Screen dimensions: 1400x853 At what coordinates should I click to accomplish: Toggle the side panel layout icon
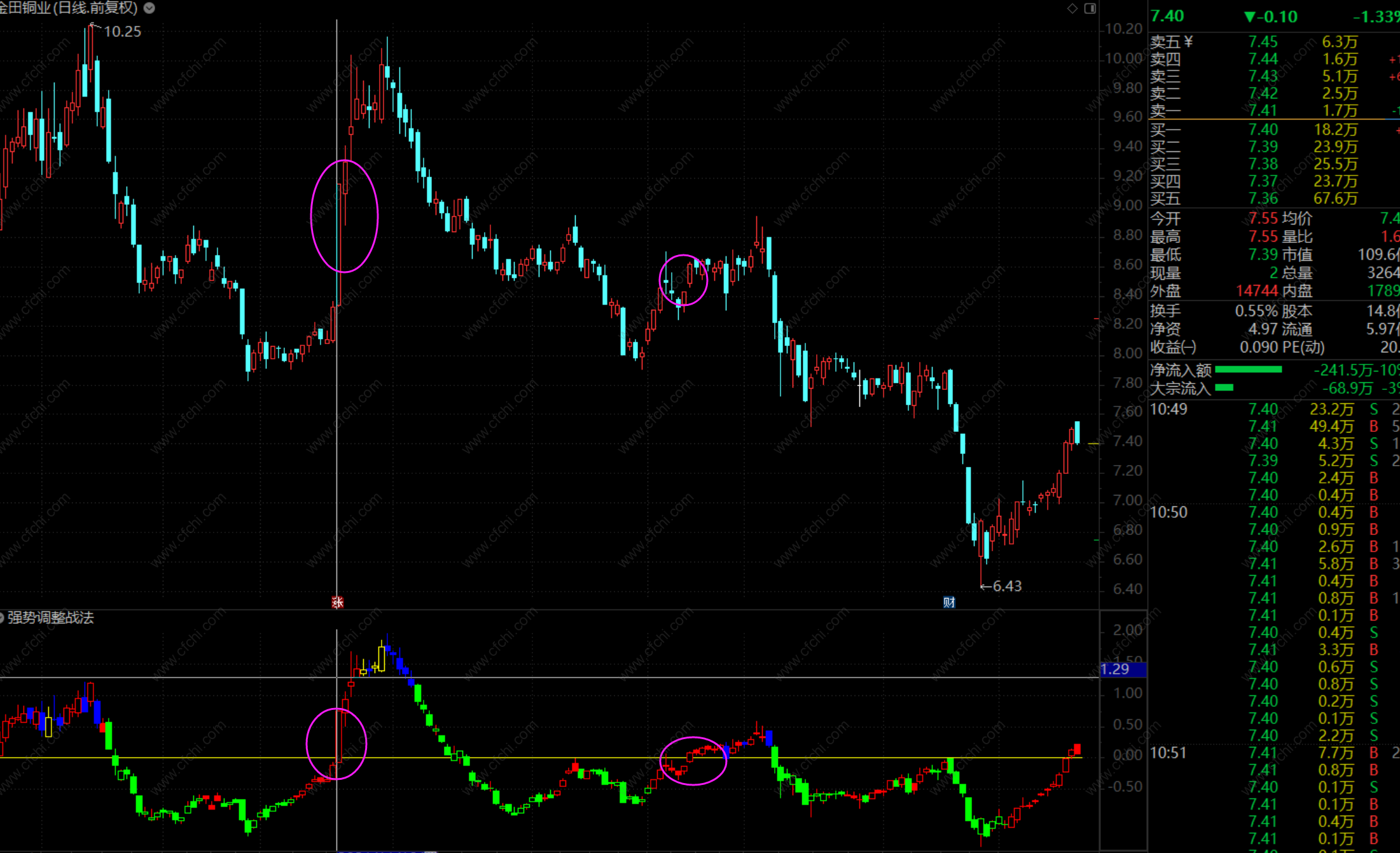pos(1090,8)
